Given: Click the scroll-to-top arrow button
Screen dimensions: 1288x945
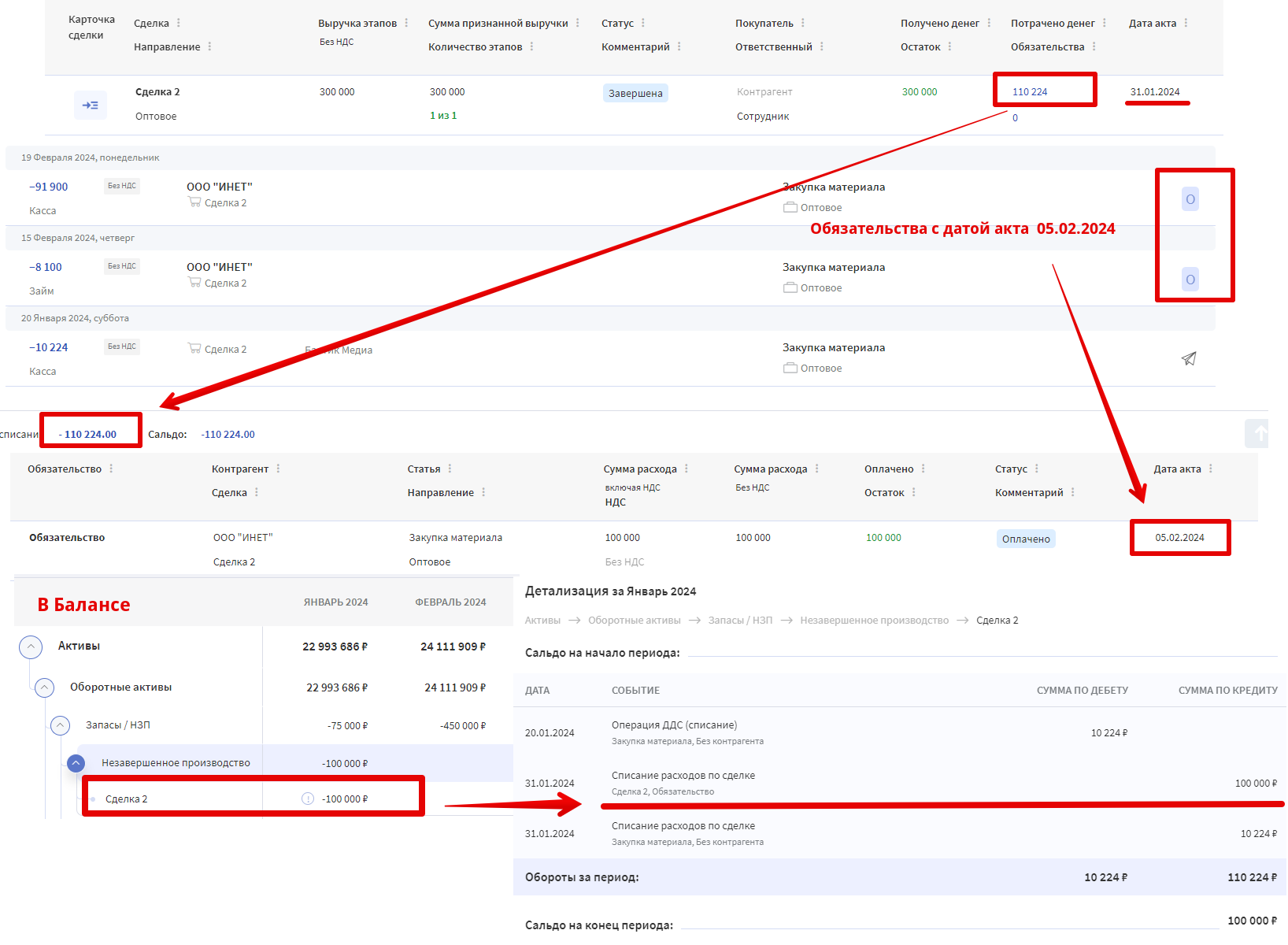Looking at the screenshot, I should pos(1257,434).
